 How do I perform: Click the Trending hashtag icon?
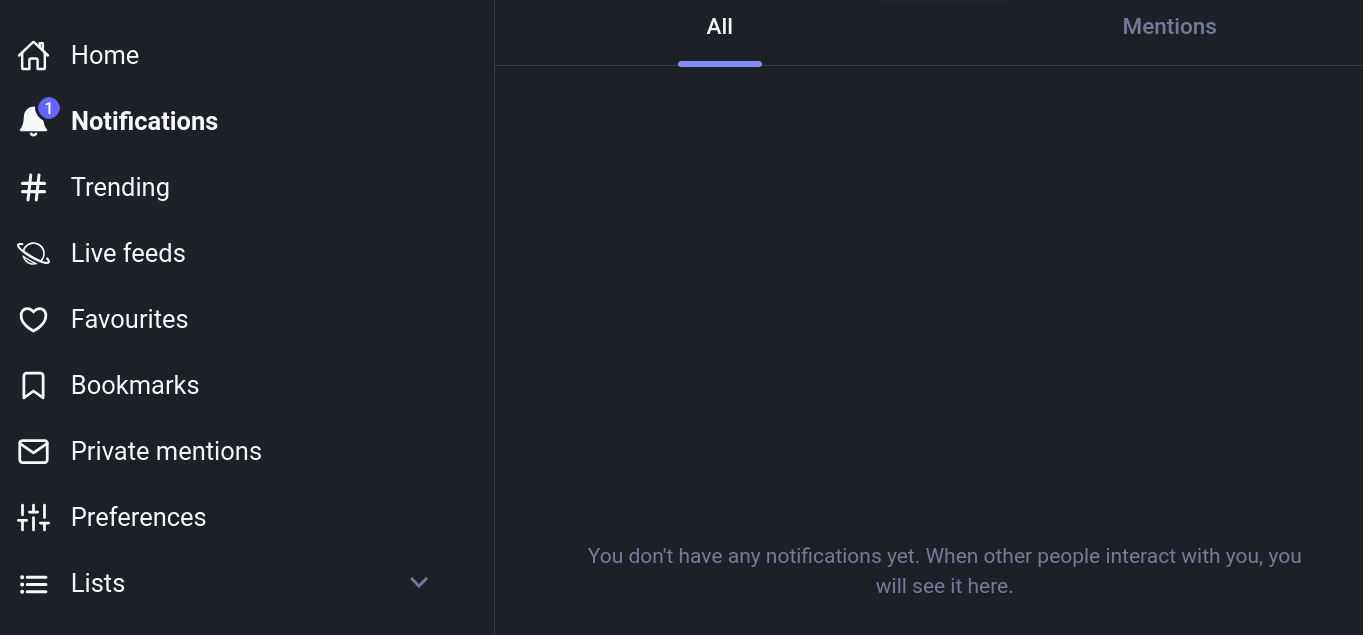click(x=34, y=187)
